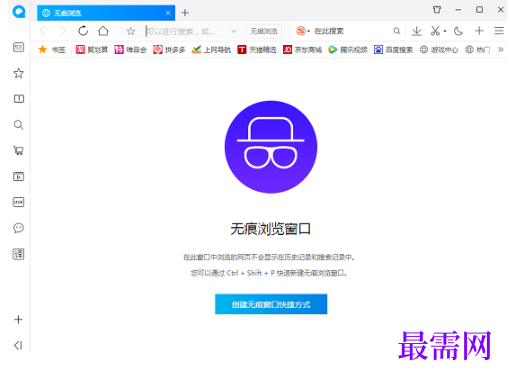510x377 pixels.
Task: Close the 无痕浏览 tab
Action: click(168, 13)
